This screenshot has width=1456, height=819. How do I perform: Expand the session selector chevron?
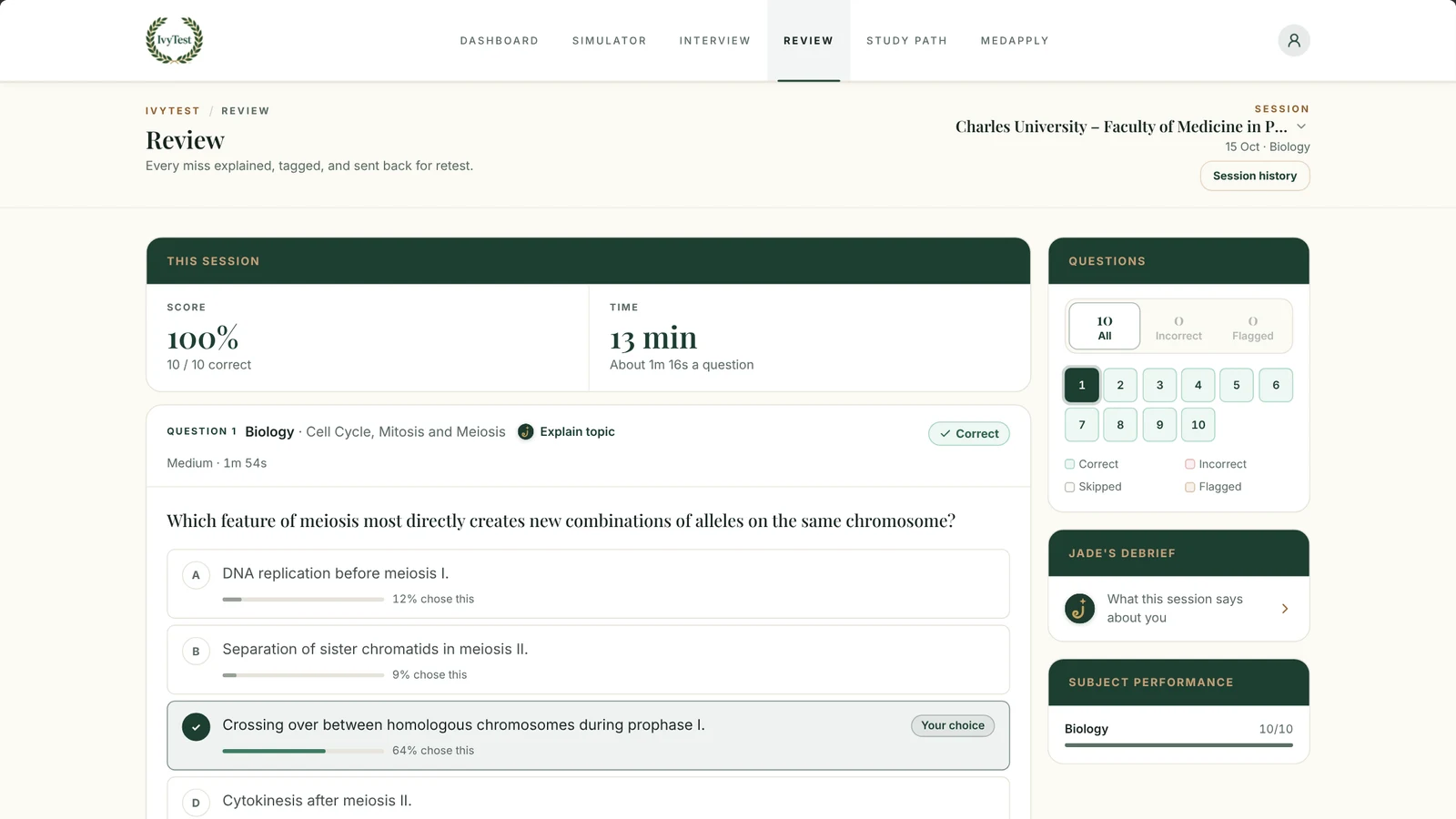click(1301, 126)
